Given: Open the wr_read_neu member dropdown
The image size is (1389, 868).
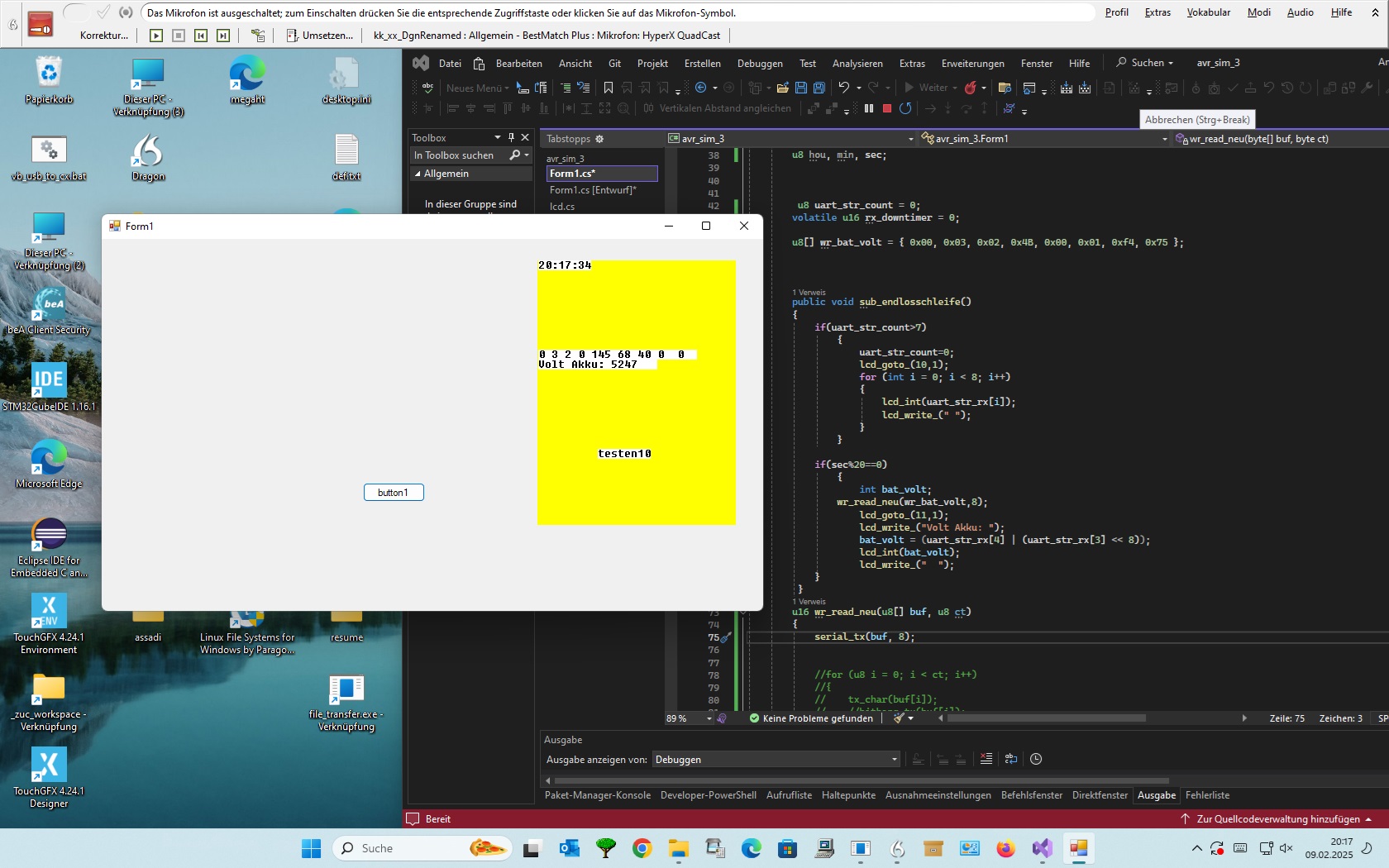Looking at the screenshot, I should [1280, 139].
